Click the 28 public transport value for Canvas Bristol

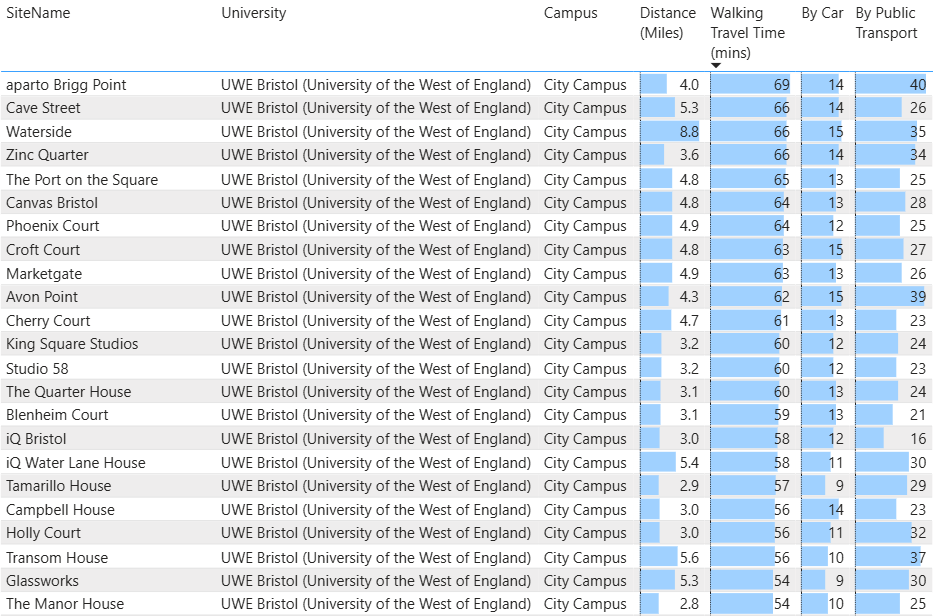click(918, 203)
